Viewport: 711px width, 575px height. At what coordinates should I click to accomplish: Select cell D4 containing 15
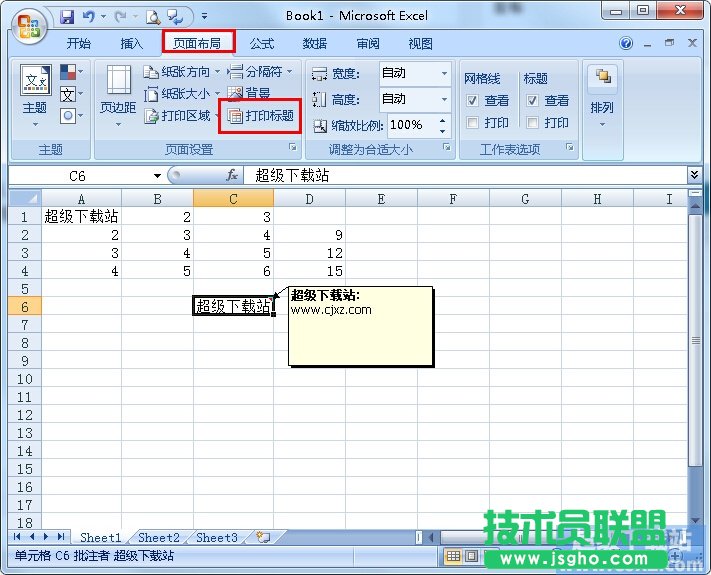pyautogui.click(x=310, y=271)
